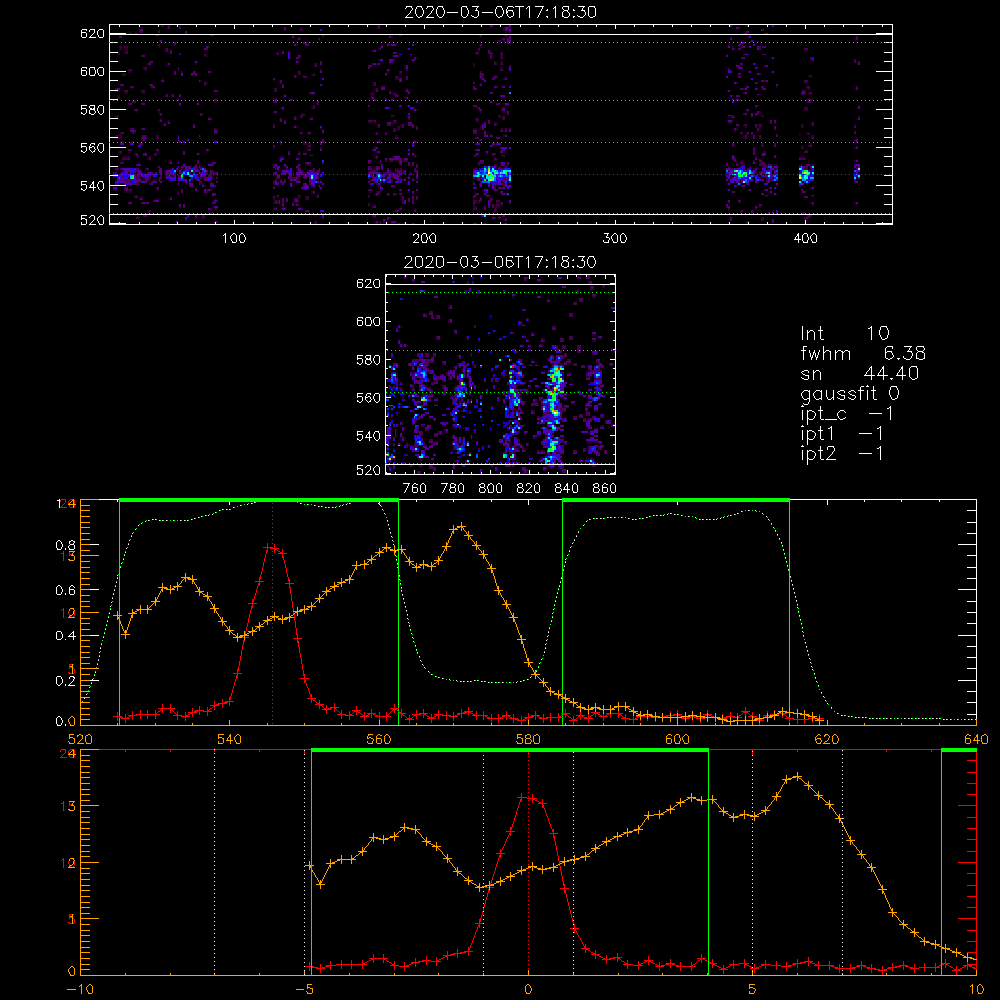Click x-axis label 580 under the filter-curve profile plot
The width and height of the screenshot is (1000, 1000).
pos(528,739)
